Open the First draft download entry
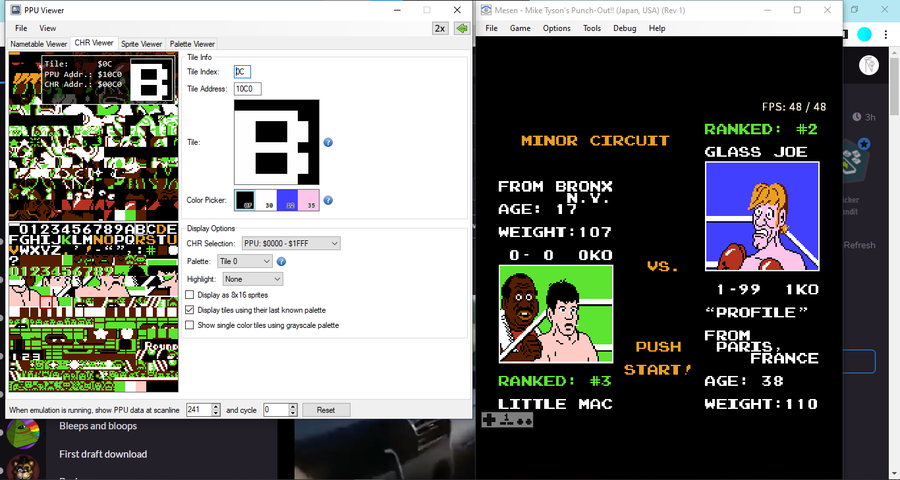900x480 pixels. (103, 454)
